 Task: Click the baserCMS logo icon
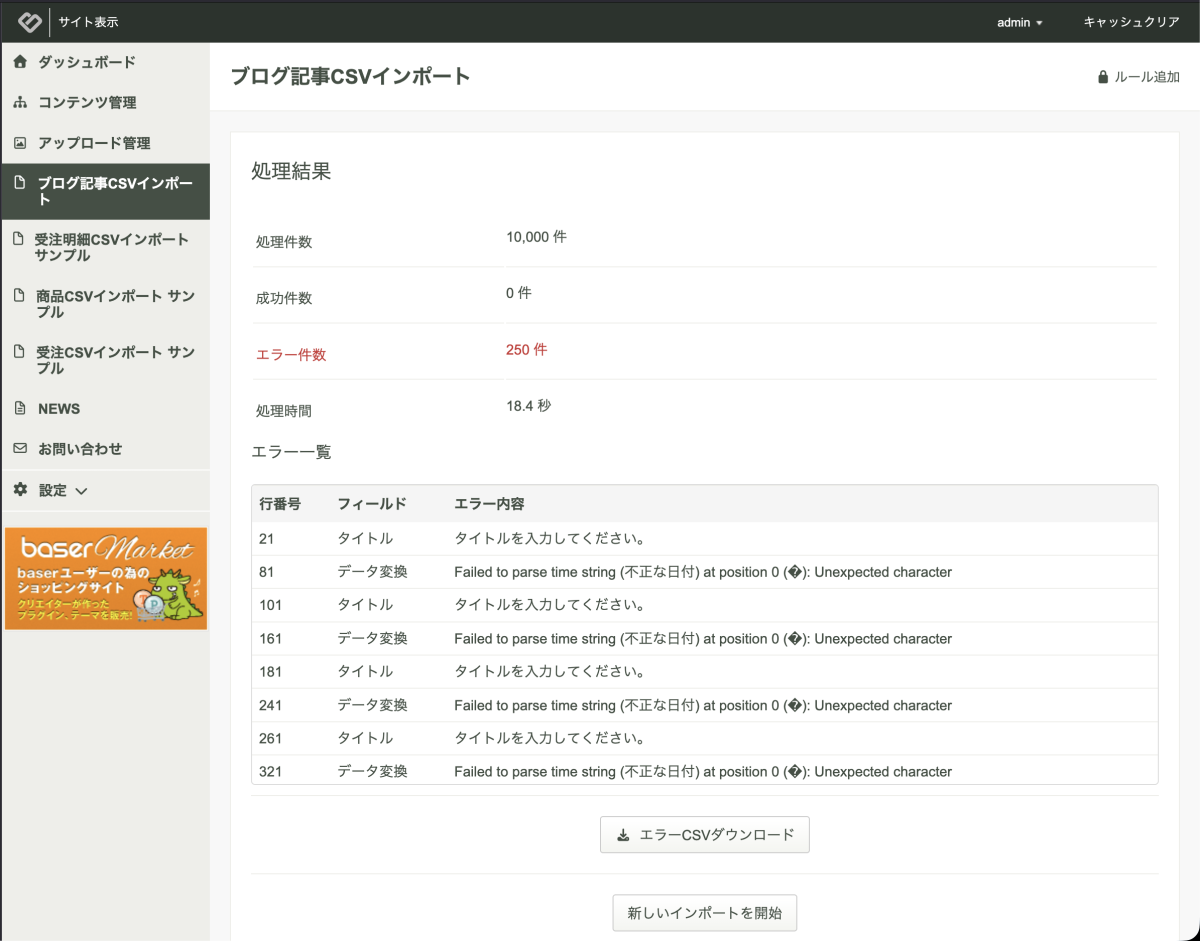coord(30,22)
